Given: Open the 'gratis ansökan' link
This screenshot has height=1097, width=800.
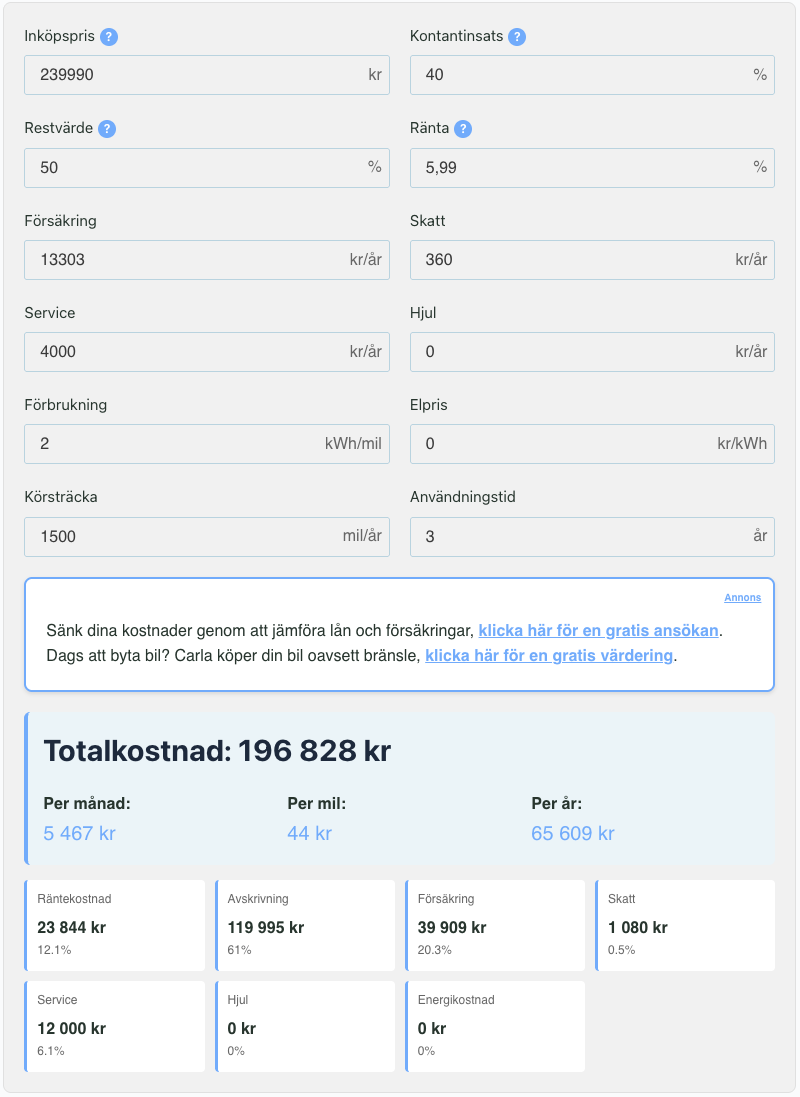Looking at the screenshot, I should [599, 631].
